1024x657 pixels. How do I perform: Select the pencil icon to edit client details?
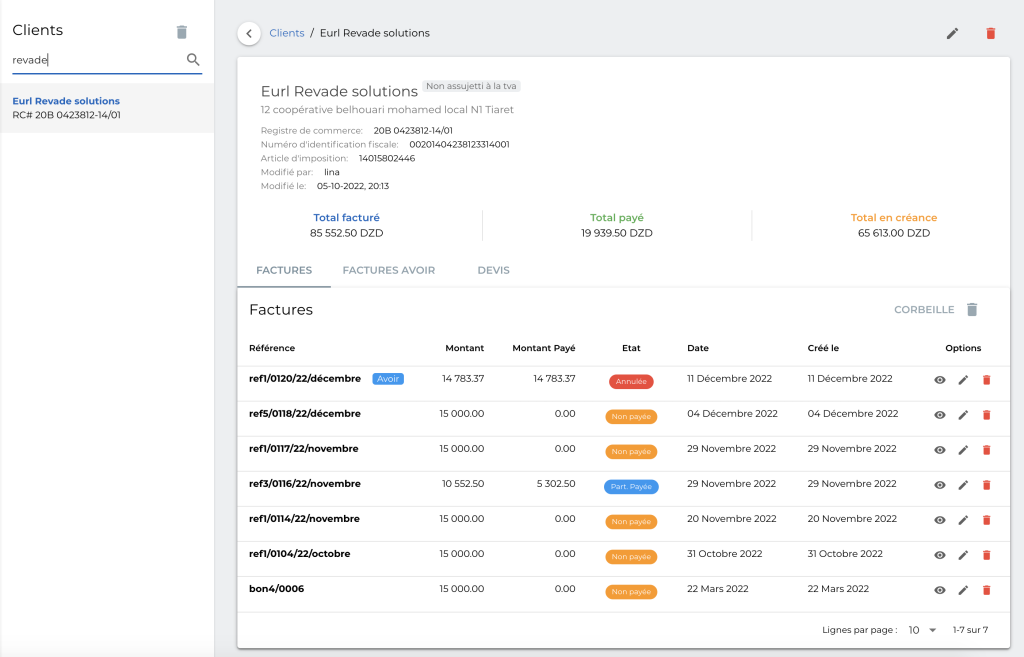[952, 33]
